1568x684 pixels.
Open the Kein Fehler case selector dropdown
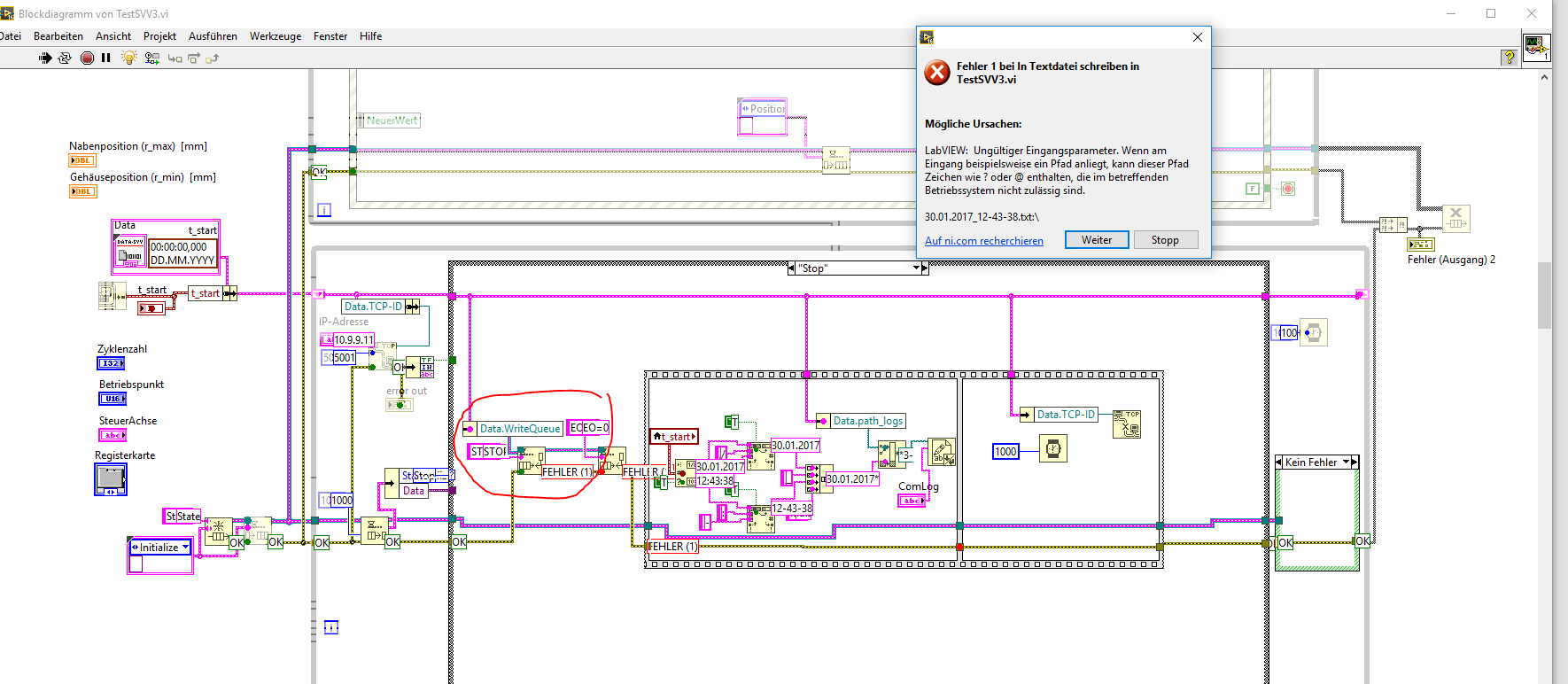(1346, 462)
